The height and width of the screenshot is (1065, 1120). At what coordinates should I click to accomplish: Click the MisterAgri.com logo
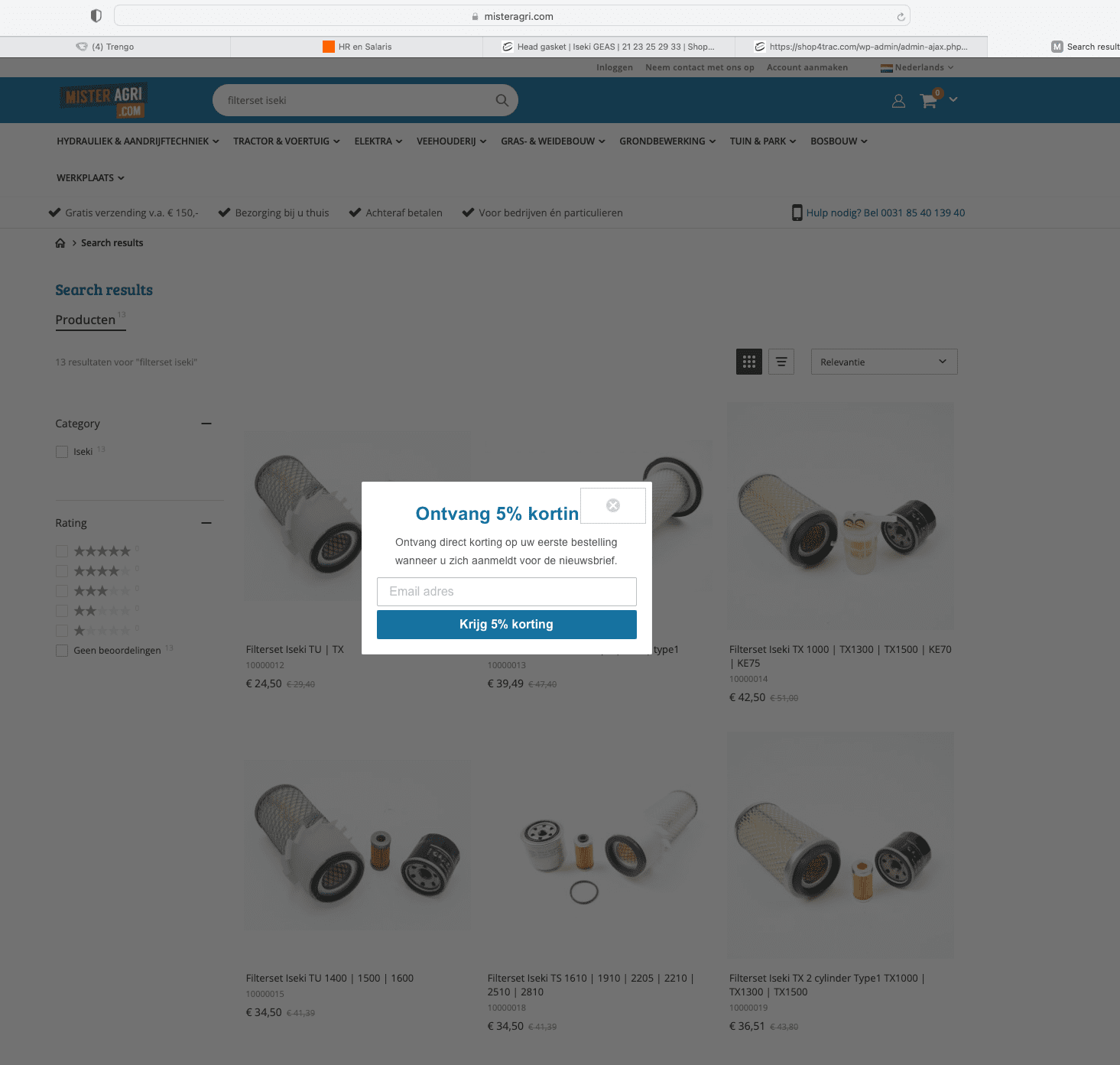(x=104, y=100)
